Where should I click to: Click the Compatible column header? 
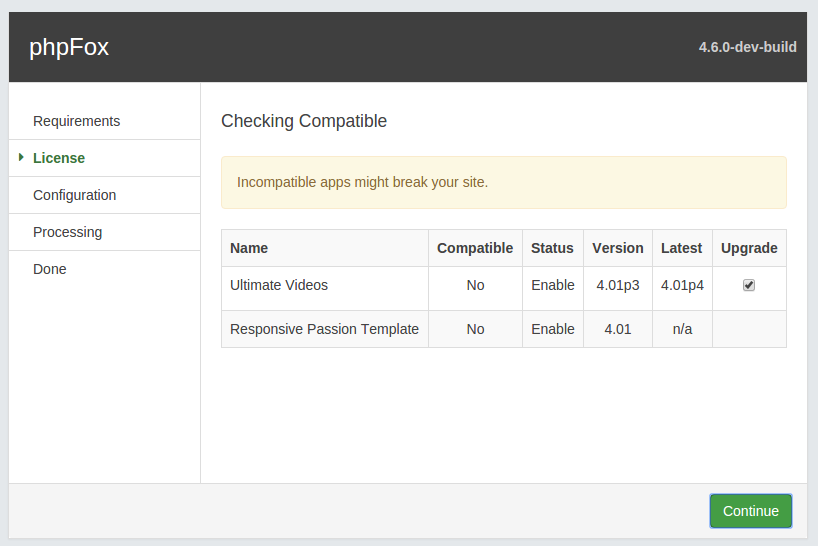[475, 248]
